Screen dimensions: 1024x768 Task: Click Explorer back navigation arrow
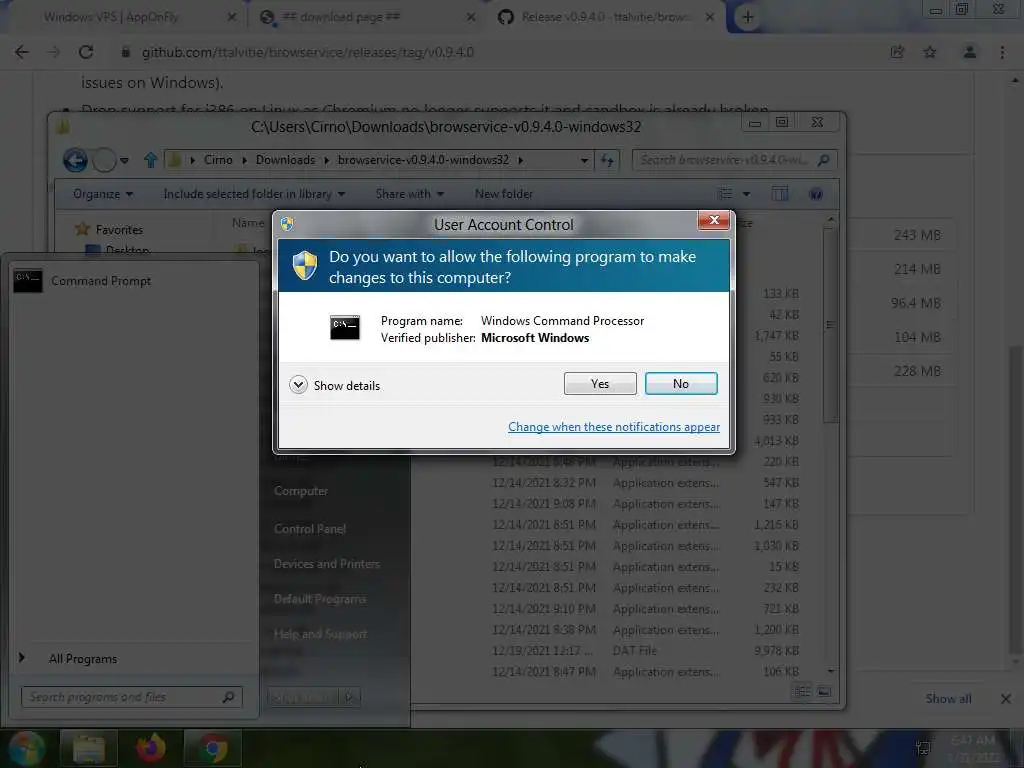(75, 160)
